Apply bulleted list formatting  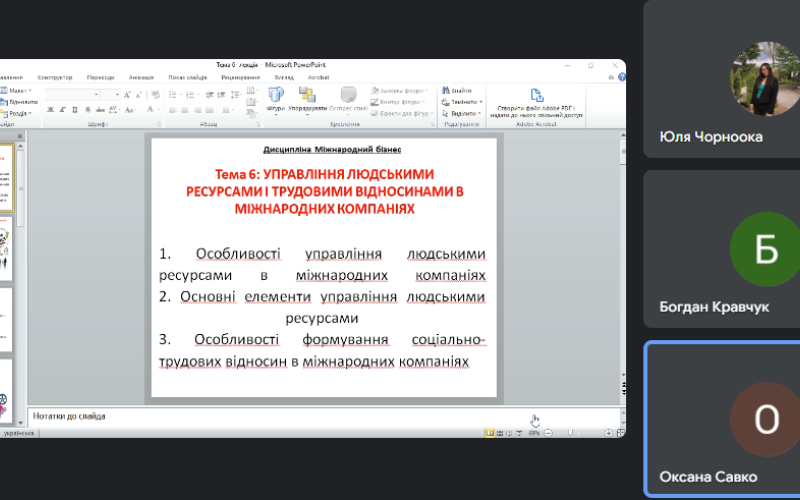pyautogui.click(x=173, y=95)
